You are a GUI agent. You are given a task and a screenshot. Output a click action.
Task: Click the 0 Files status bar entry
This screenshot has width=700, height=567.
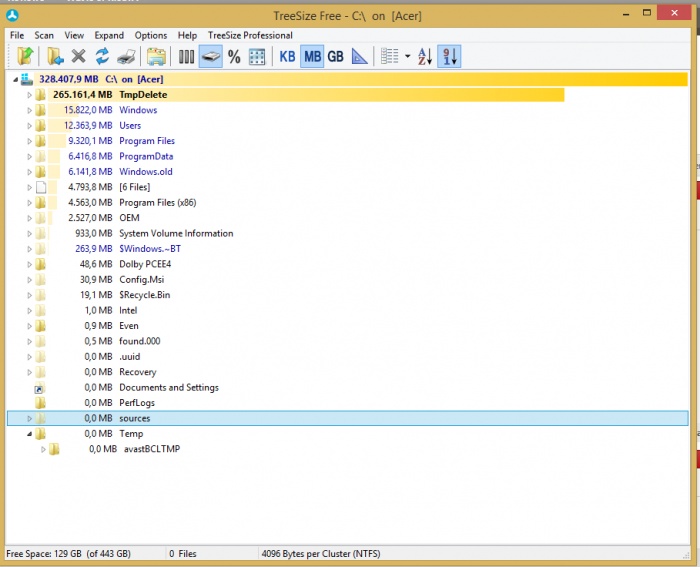click(x=183, y=554)
